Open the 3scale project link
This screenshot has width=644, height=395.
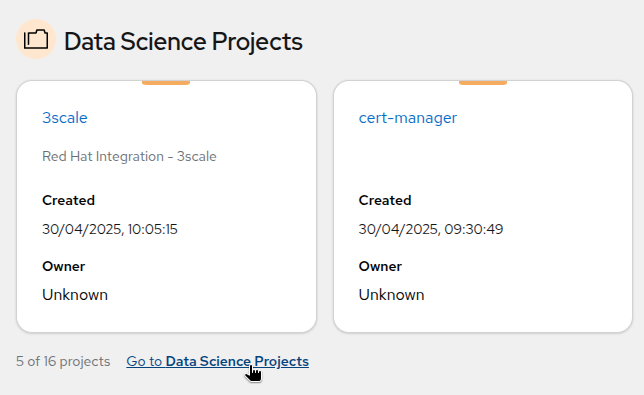tap(64, 118)
